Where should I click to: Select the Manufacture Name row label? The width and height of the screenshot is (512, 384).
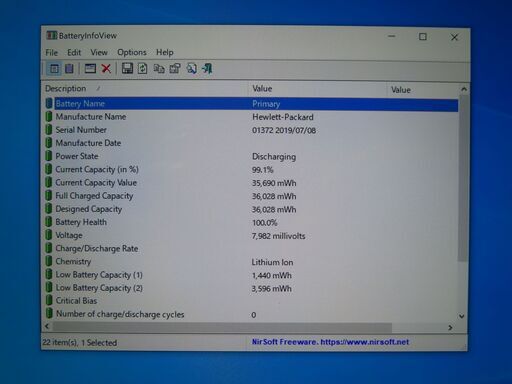(x=91, y=117)
